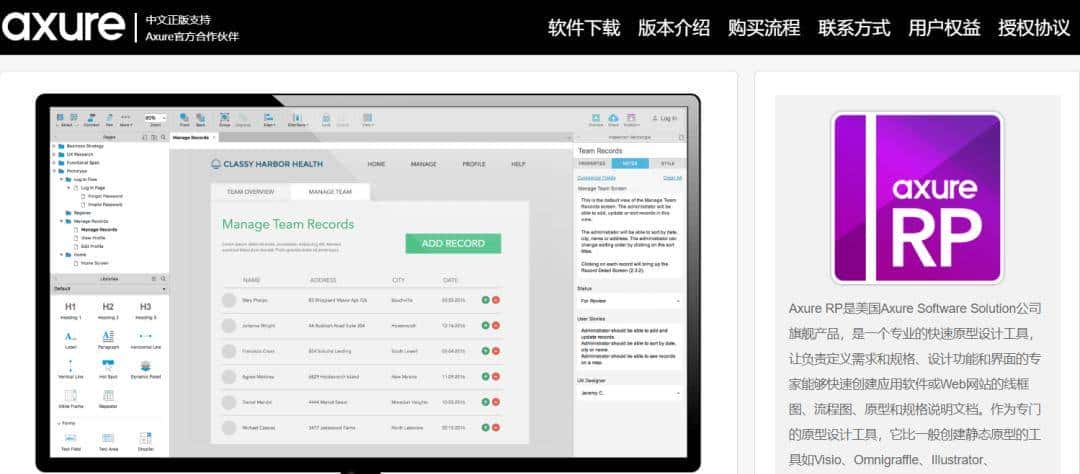This screenshot has height=474, width=1080.
Task: Switch to the Properties inspector tab
Action: pyautogui.click(x=592, y=163)
